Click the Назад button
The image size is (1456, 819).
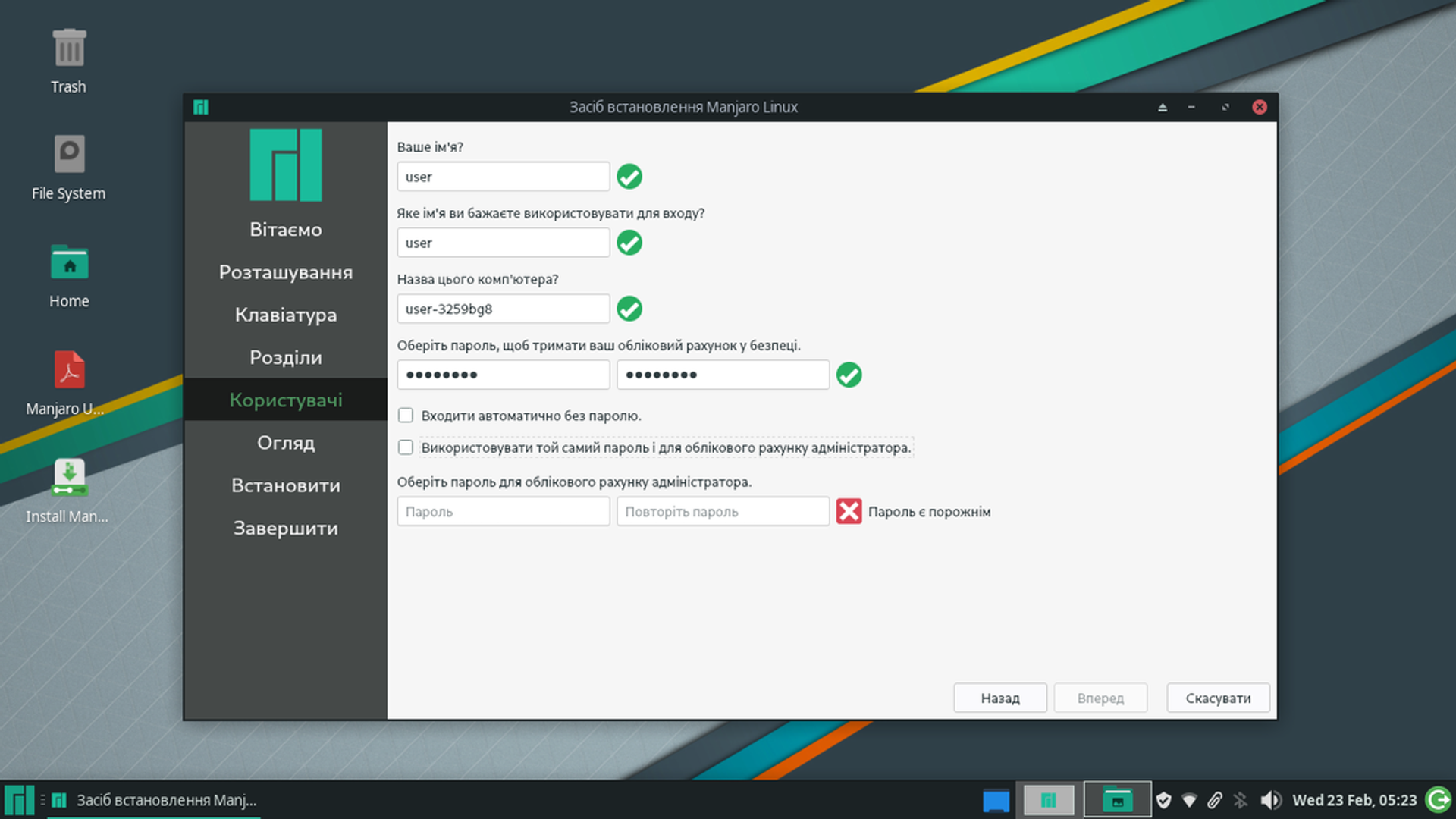1000,698
